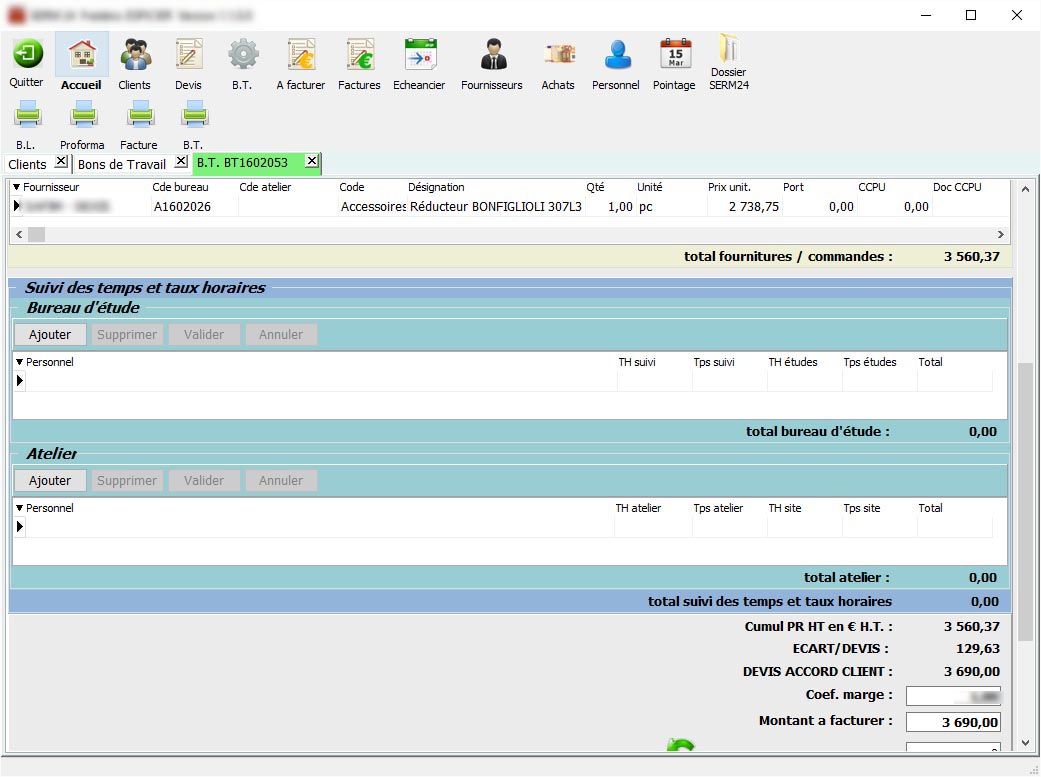Click the horizontal scrollbar left arrow
1041x777 pixels.
(x=19, y=234)
